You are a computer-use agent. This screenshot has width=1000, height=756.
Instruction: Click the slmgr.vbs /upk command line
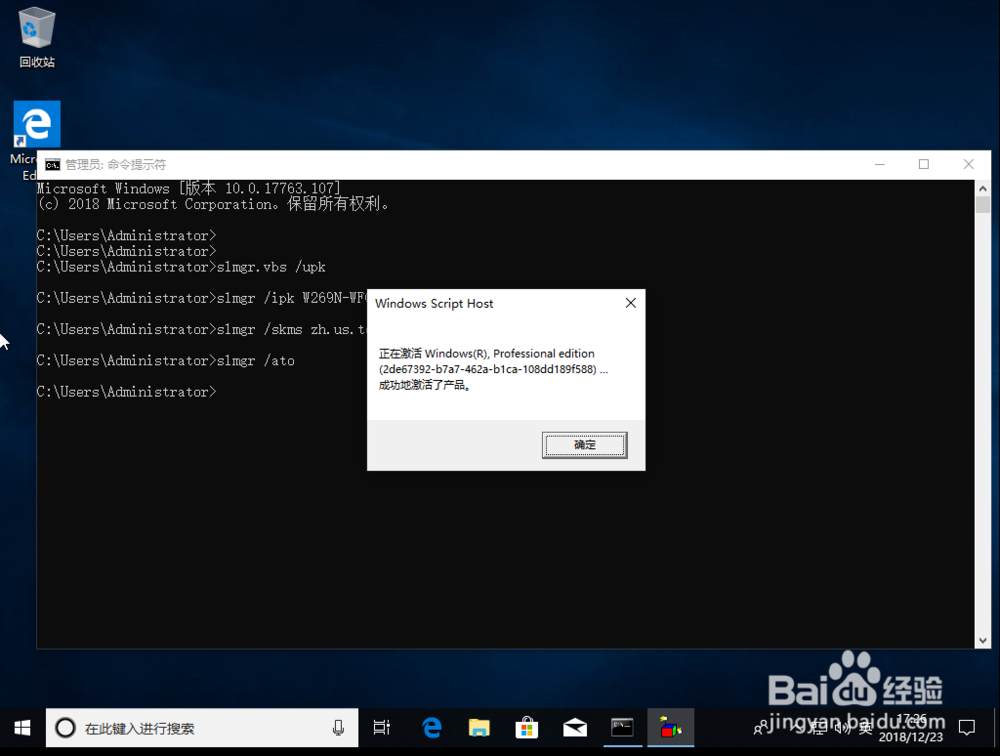pos(271,267)
